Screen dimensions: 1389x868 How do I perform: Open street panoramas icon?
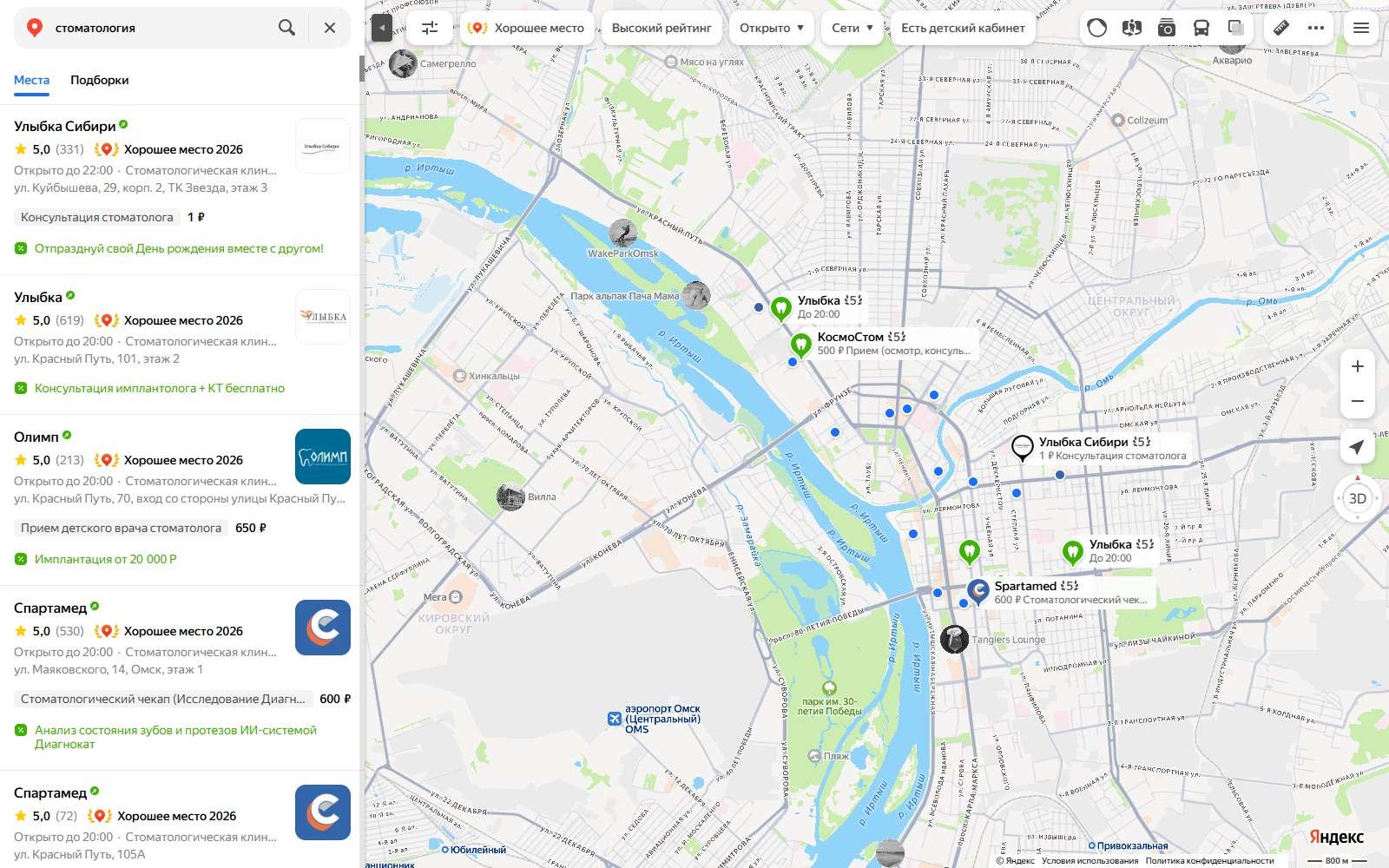pyautogui.click(x=1132, y=28)
